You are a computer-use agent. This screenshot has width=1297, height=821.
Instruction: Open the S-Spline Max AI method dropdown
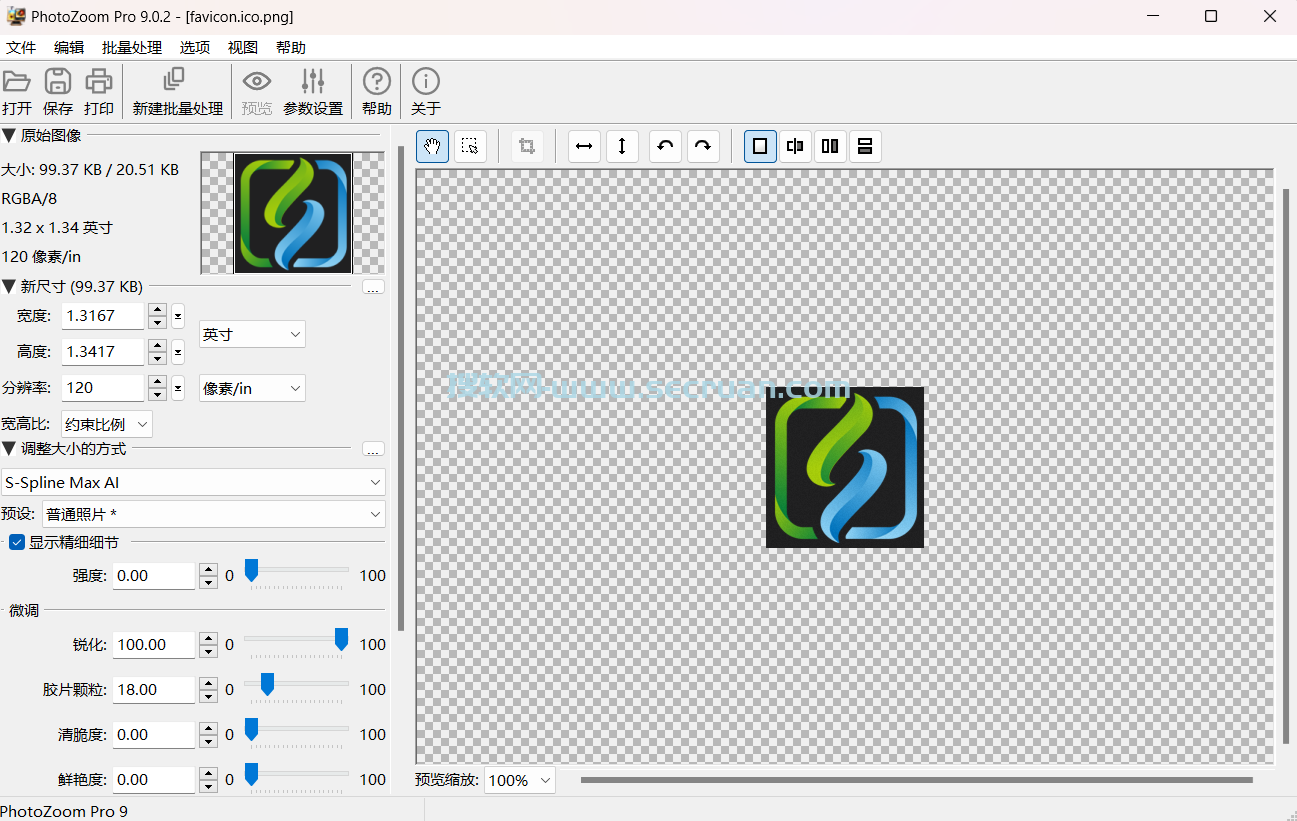(x=193, y=482)
